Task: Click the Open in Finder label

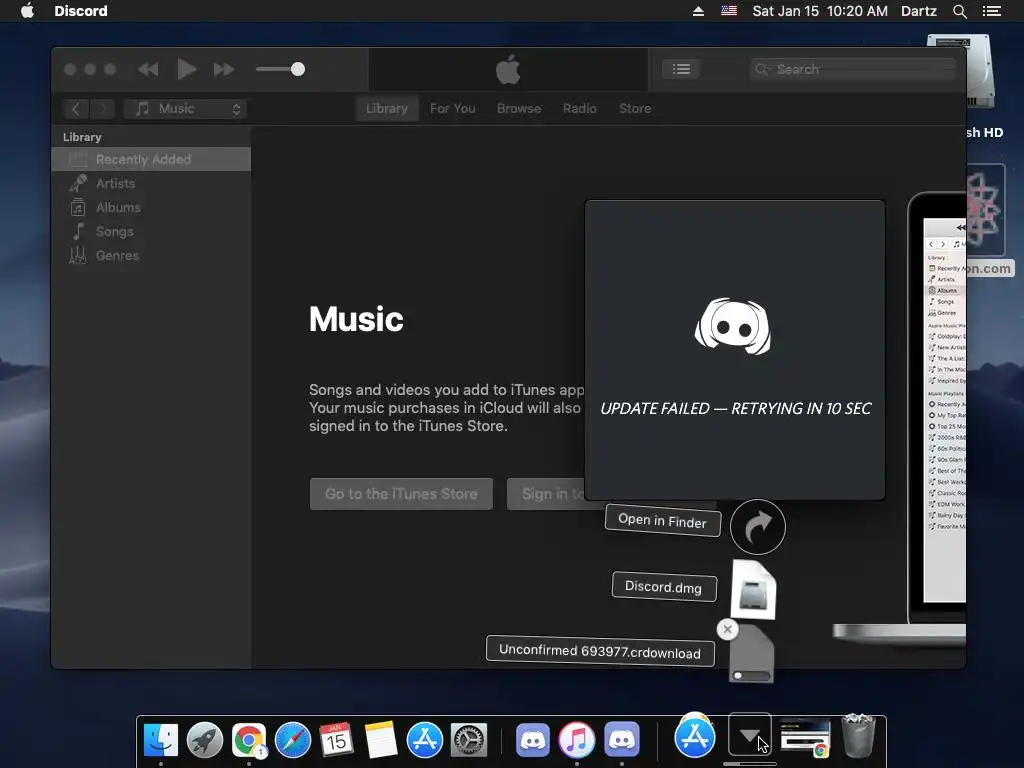Action: (663, 521)
